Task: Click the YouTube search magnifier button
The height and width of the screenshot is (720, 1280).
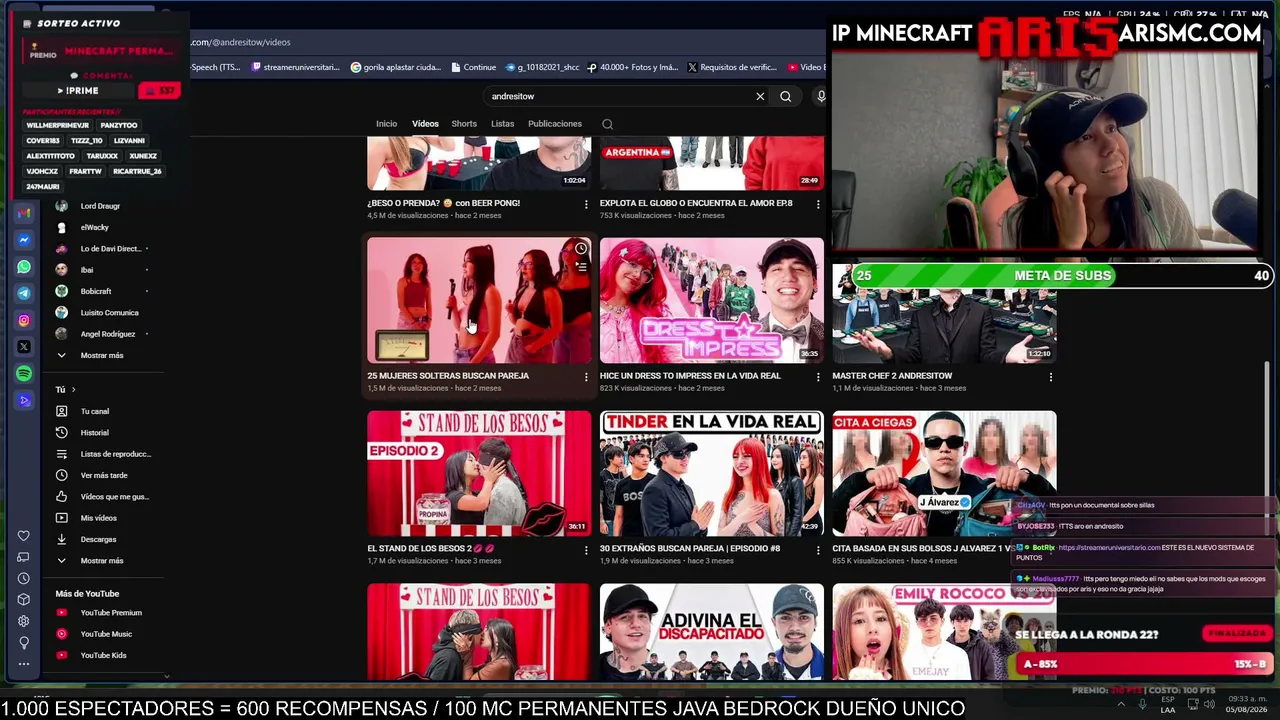Action: [x=786, y=96]
